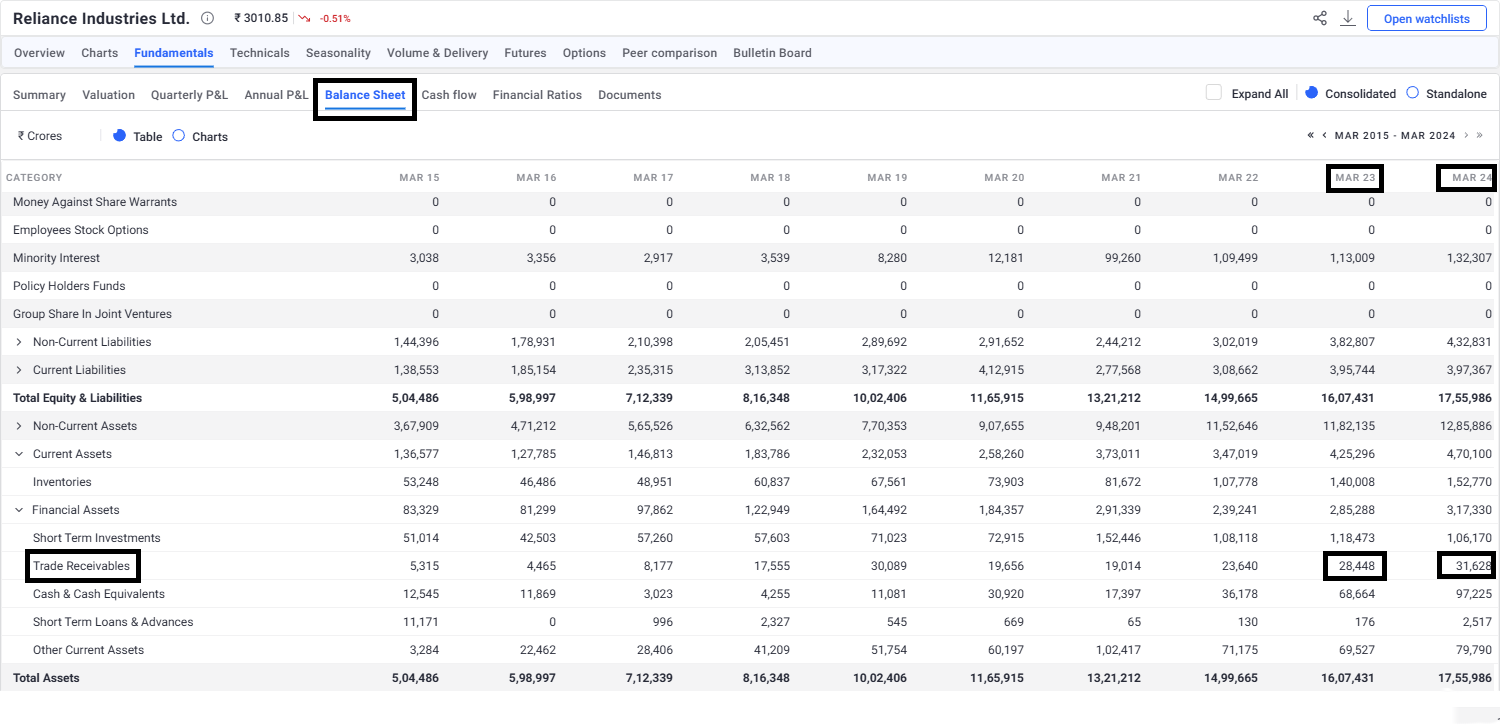The width and height of the screenshot is (1500, 726).
Task: Click the MAR 2015 - MAR 2024 range label
Action: (x=1397, y=135)
